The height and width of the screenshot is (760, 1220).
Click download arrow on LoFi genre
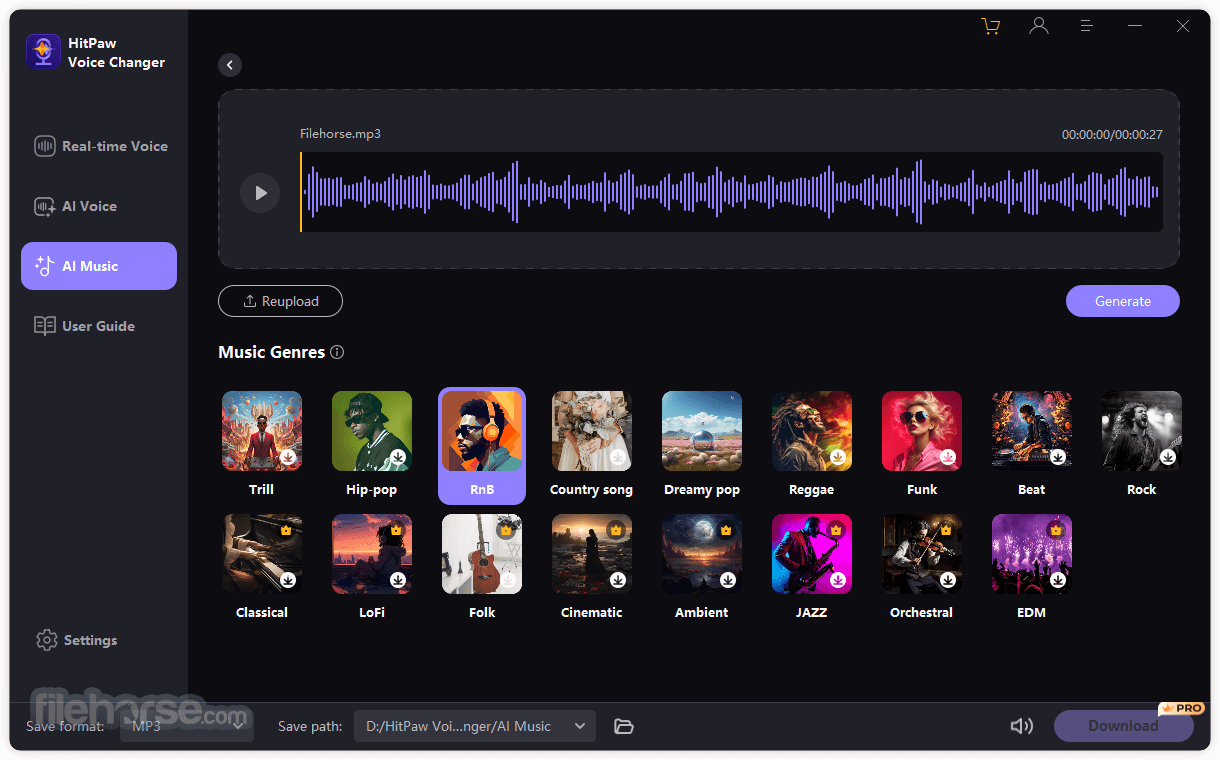(x=398, y=580)
